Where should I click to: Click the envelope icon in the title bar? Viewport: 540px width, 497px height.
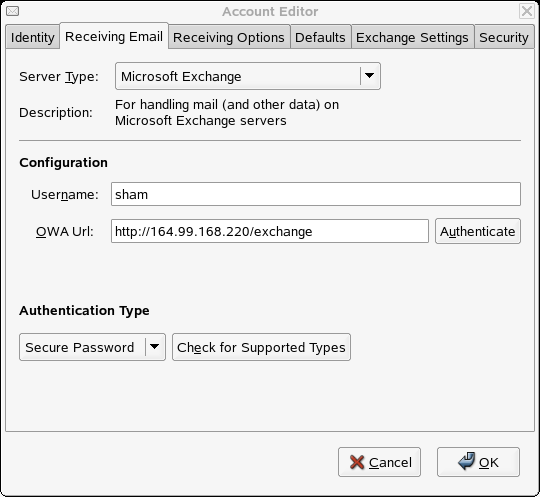13,11
